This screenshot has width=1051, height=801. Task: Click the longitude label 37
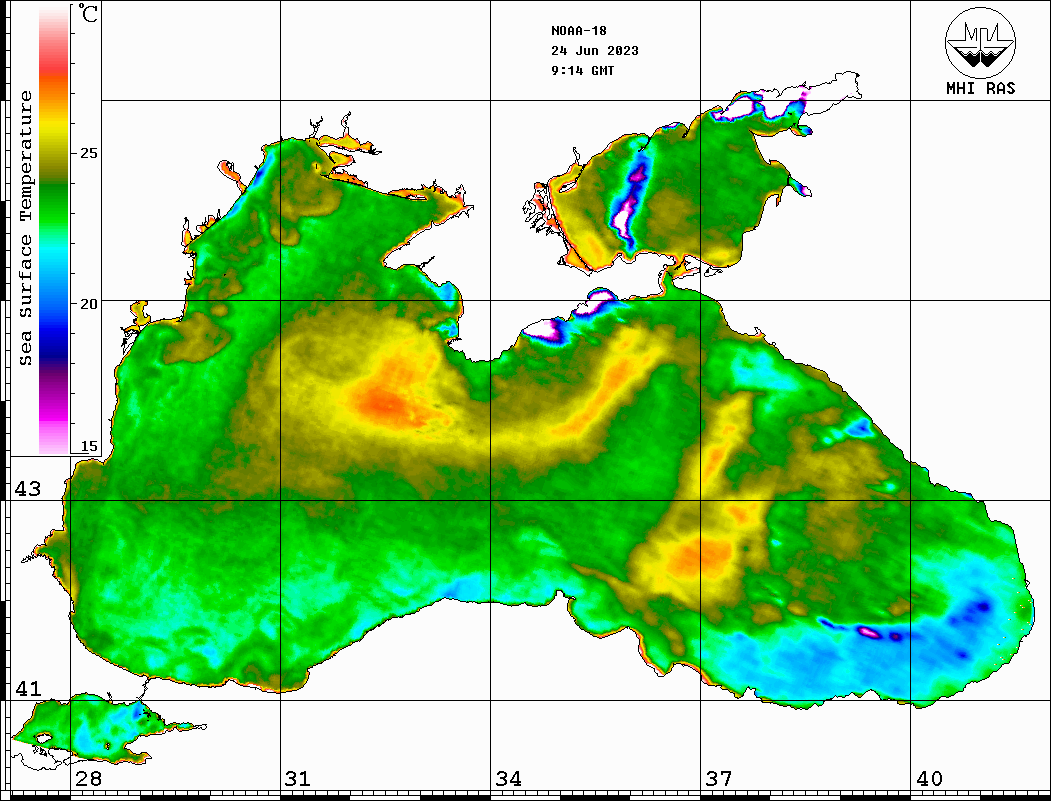pos(719,779)
